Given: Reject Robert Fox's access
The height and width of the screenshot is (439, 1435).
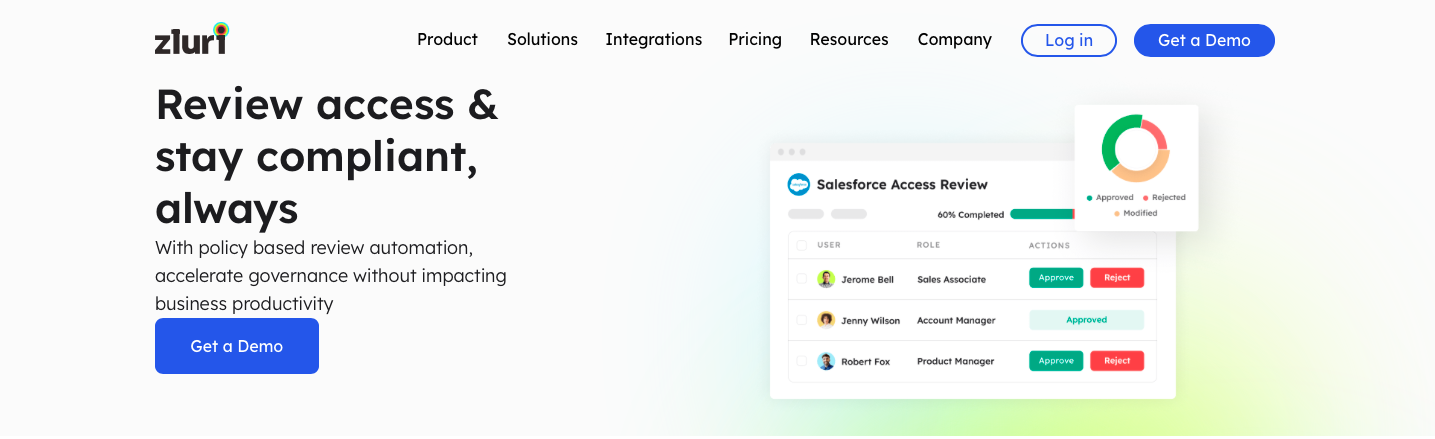Looking at the screenshot, I should click(x=1117, y=361).
